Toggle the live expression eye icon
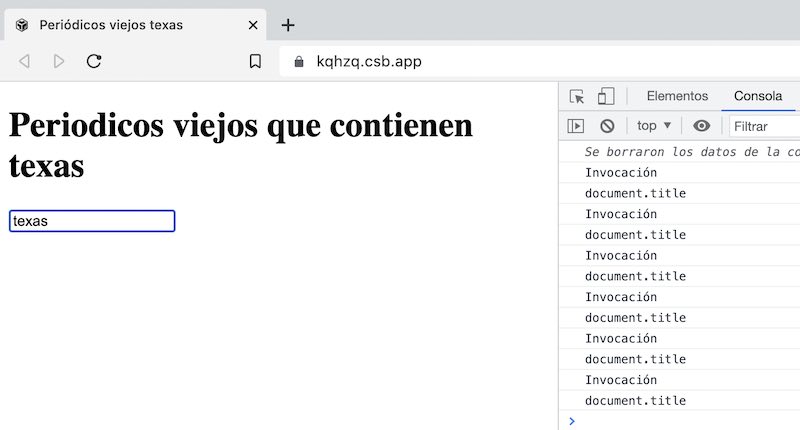 pos(702,126)
